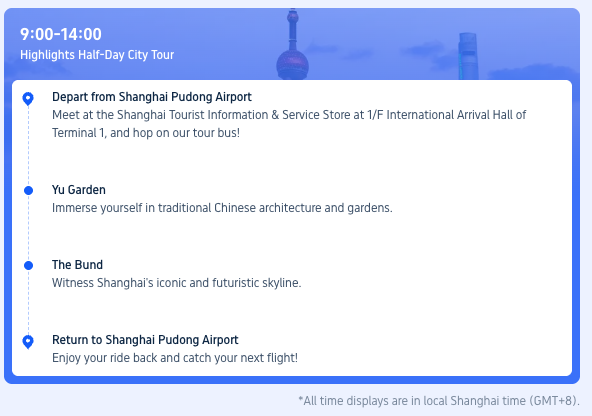Click the text about traditional Chinese architecture and gardens

222,208
